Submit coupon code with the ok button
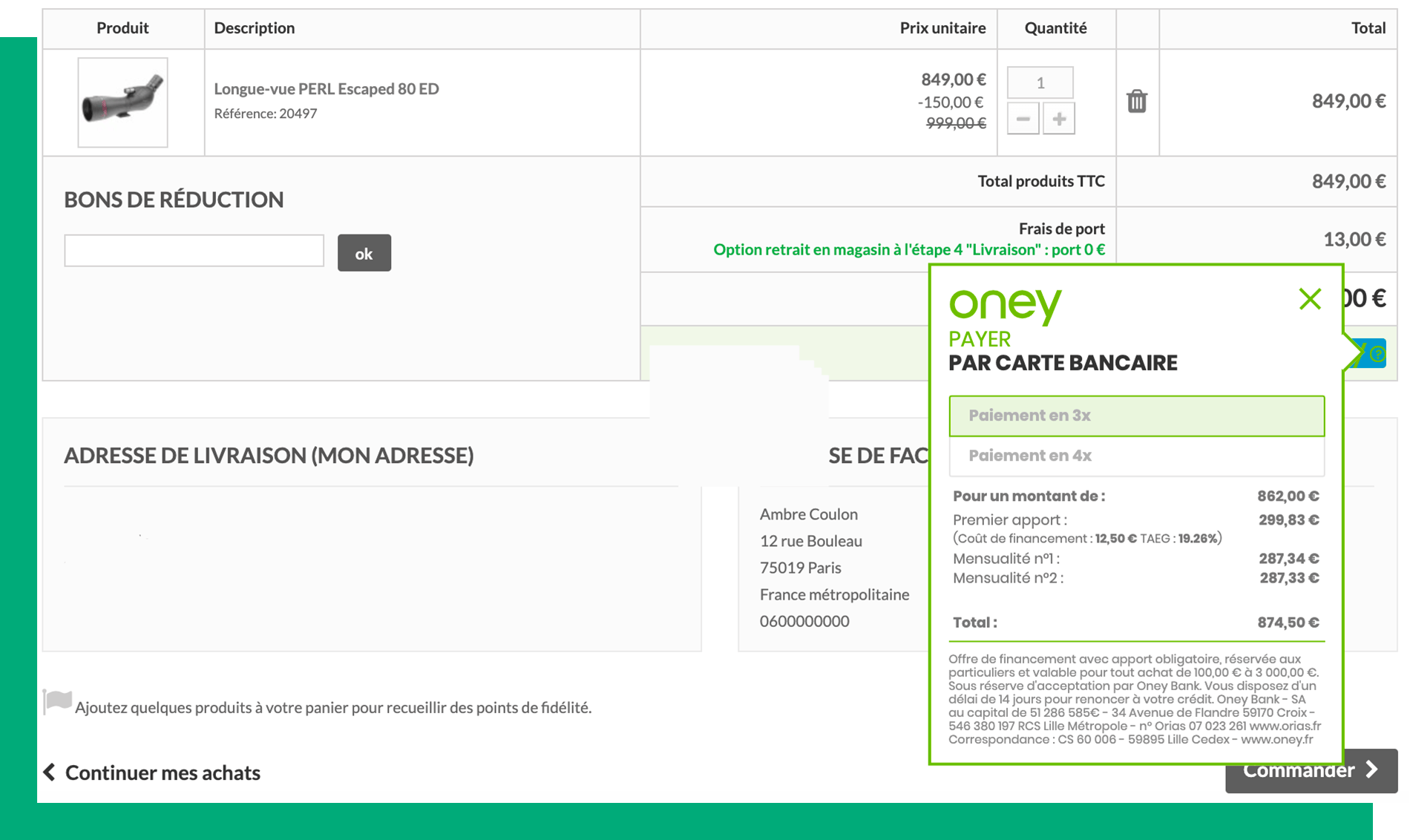This screenshot has width=1410, height=840. point(364,252)
